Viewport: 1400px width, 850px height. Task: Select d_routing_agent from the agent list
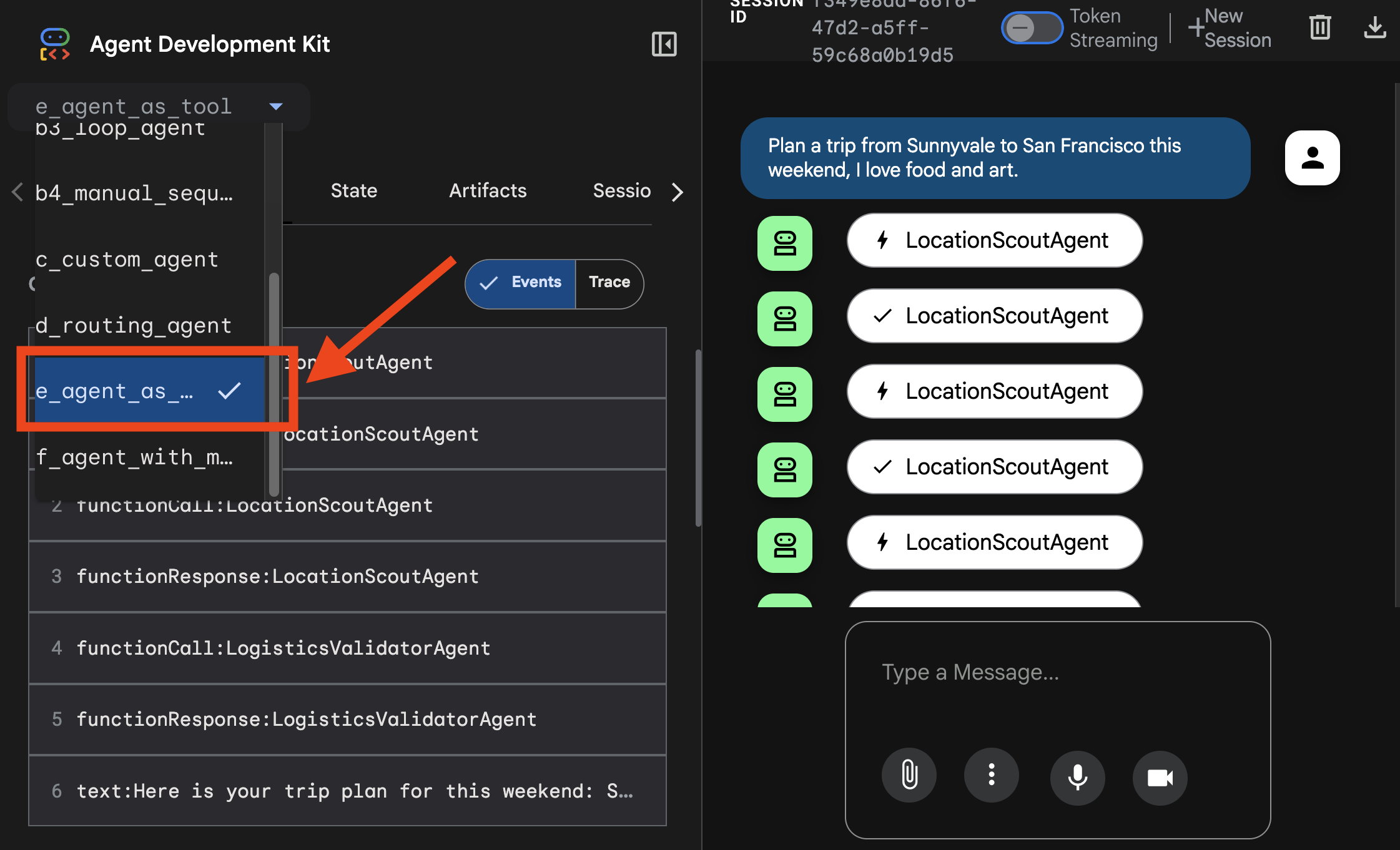click(x=132, y=325)
